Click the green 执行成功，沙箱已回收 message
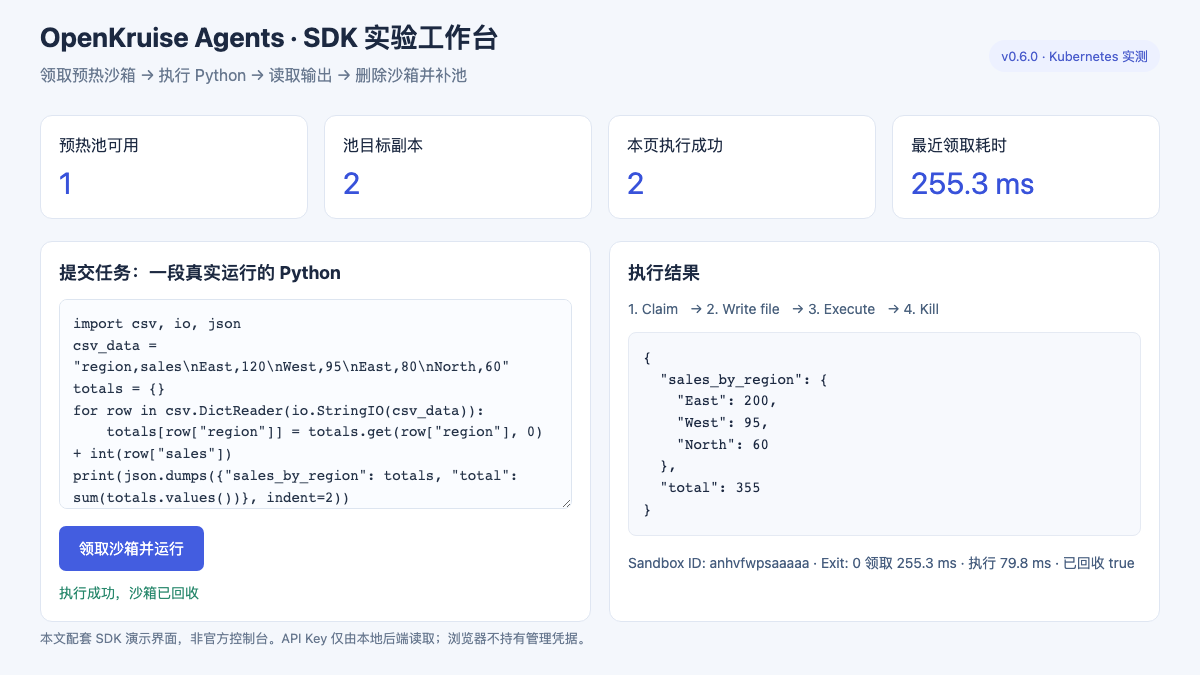Image resolution: width=1200 pixels, height=675 pixels. click(x=129, y=593)
